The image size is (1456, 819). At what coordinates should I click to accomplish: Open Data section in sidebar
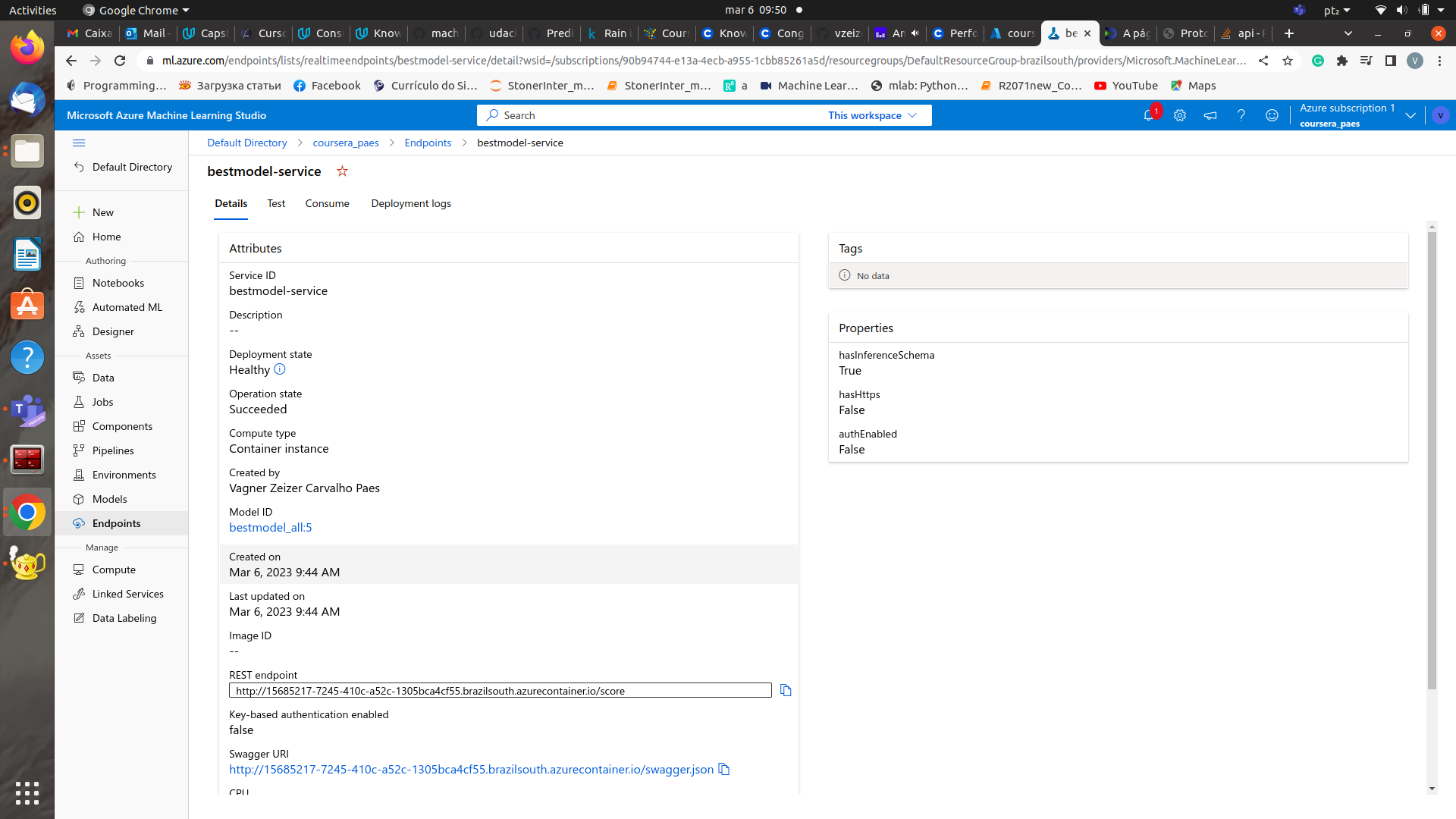[102, 378]
